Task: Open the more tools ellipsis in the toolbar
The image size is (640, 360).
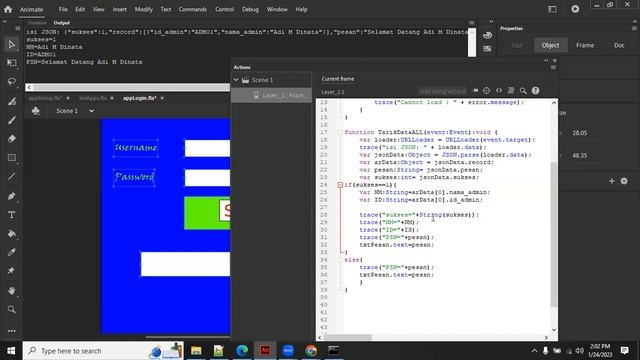Action: pyautogui.click(x=11, y=331)
